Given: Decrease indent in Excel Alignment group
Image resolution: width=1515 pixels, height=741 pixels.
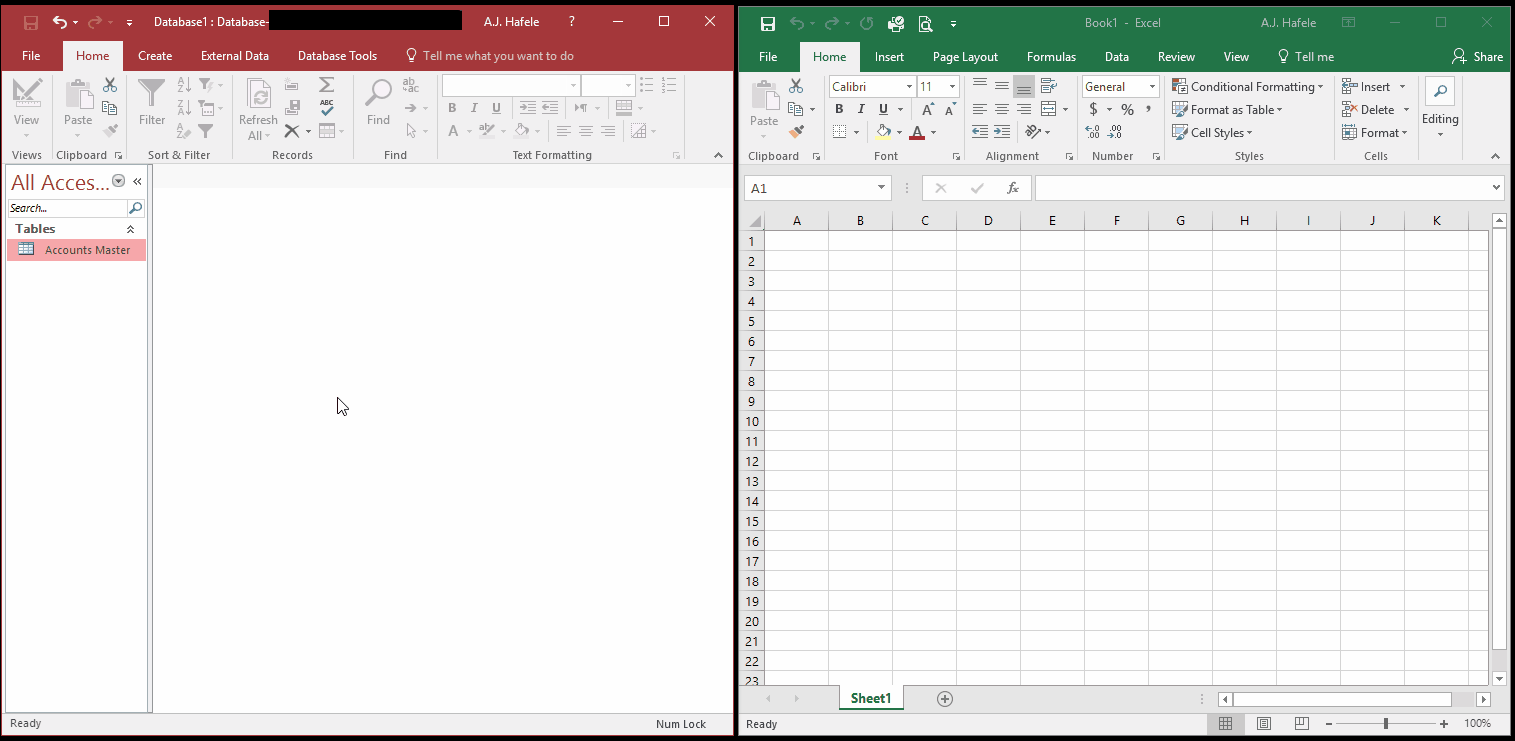Looking at the screenshot, I should click(980, 132).
